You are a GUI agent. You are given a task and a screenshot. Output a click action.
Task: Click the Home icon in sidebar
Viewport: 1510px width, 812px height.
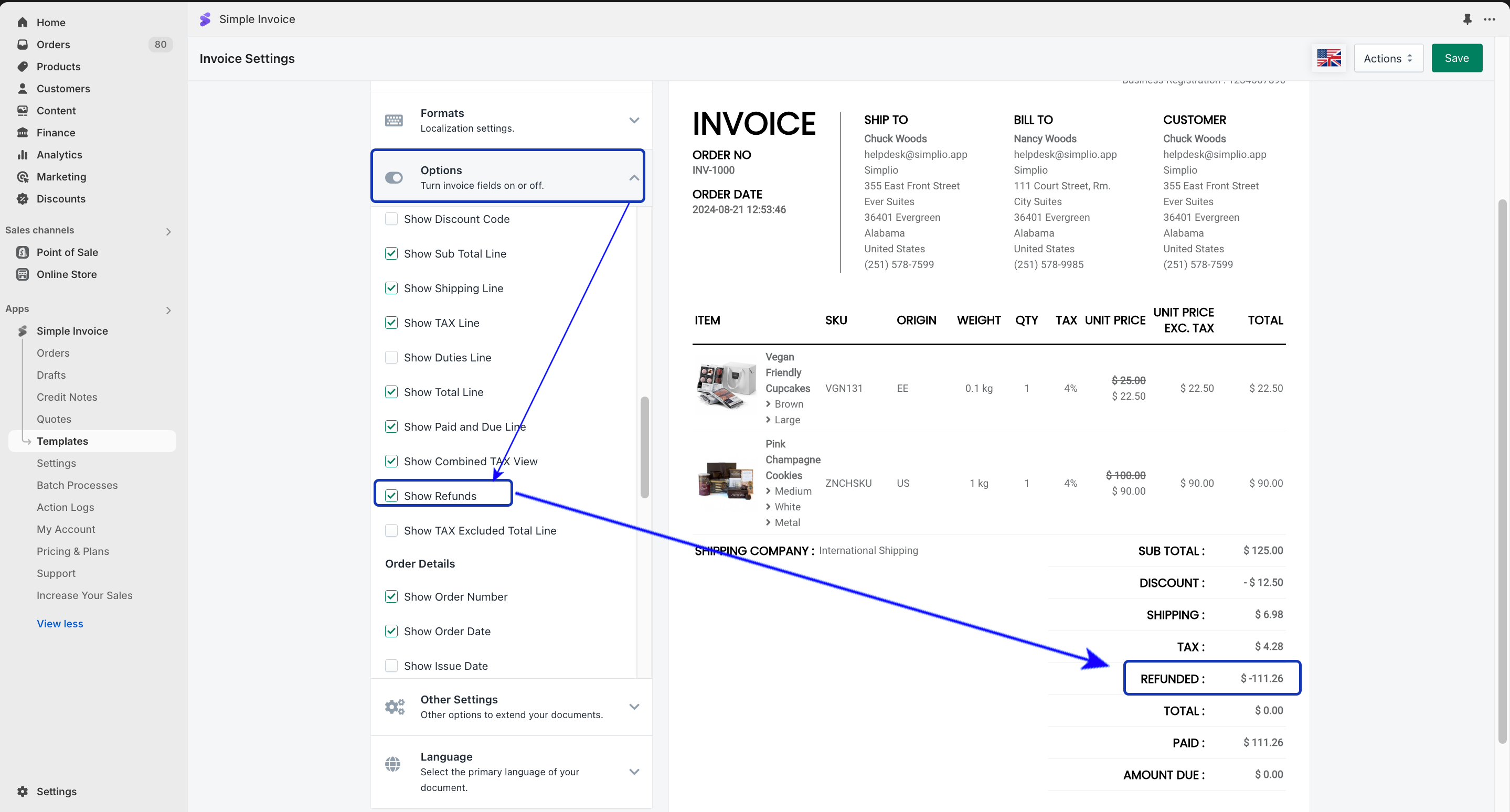(22, 22)
